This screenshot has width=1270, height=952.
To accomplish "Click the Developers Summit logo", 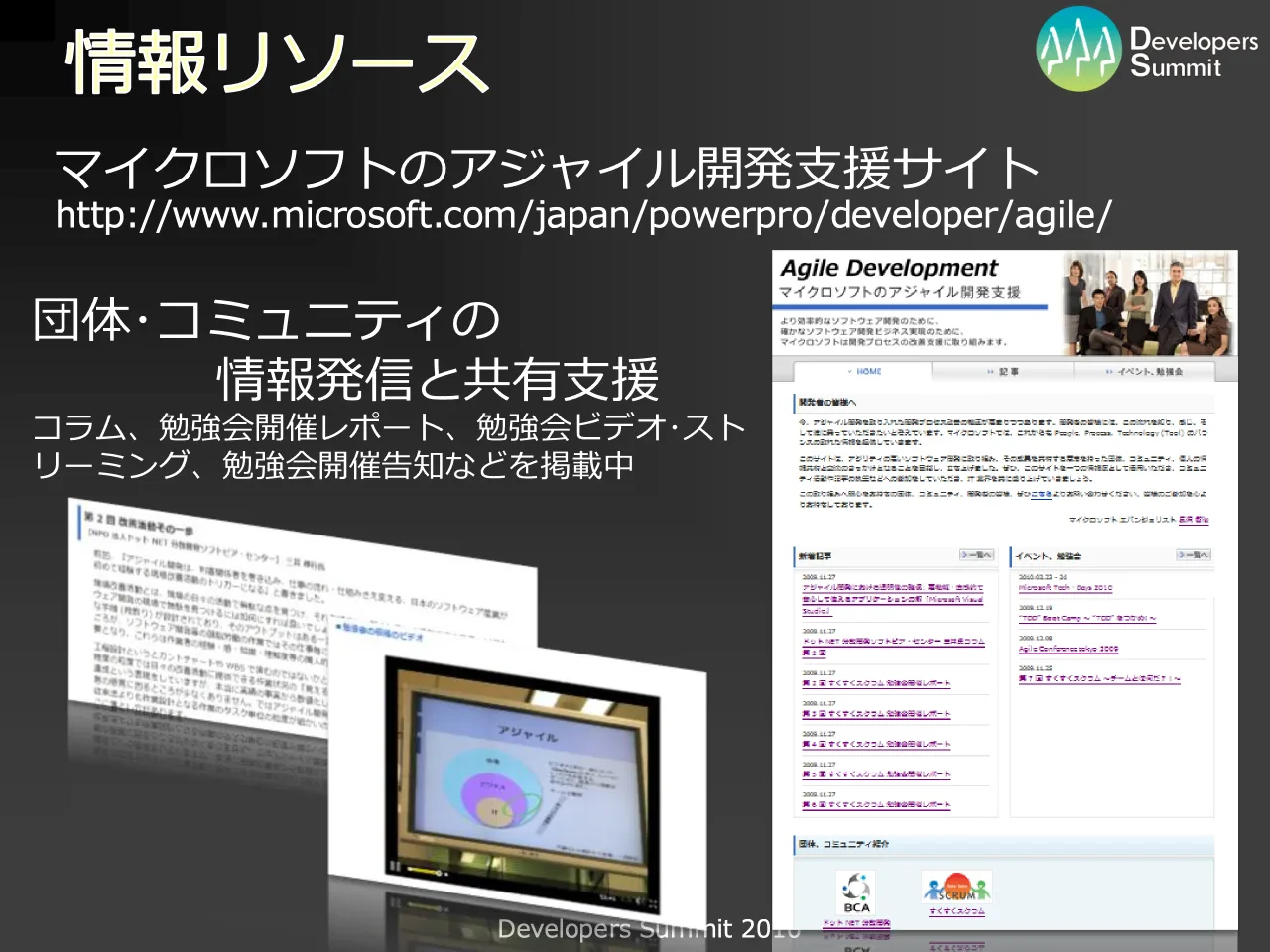I will point(1147,50).
